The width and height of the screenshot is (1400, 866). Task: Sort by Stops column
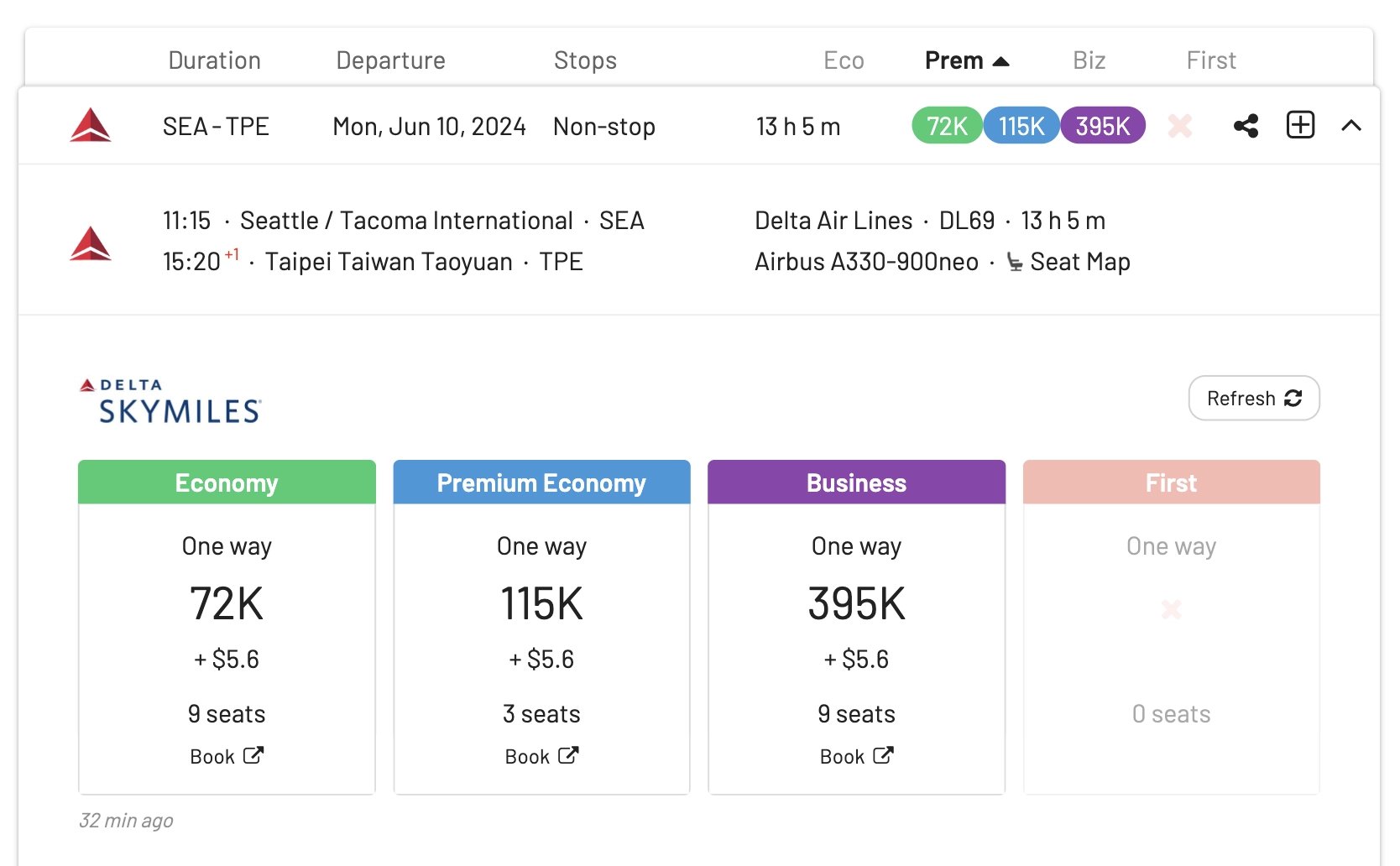(x=585, y=60)
